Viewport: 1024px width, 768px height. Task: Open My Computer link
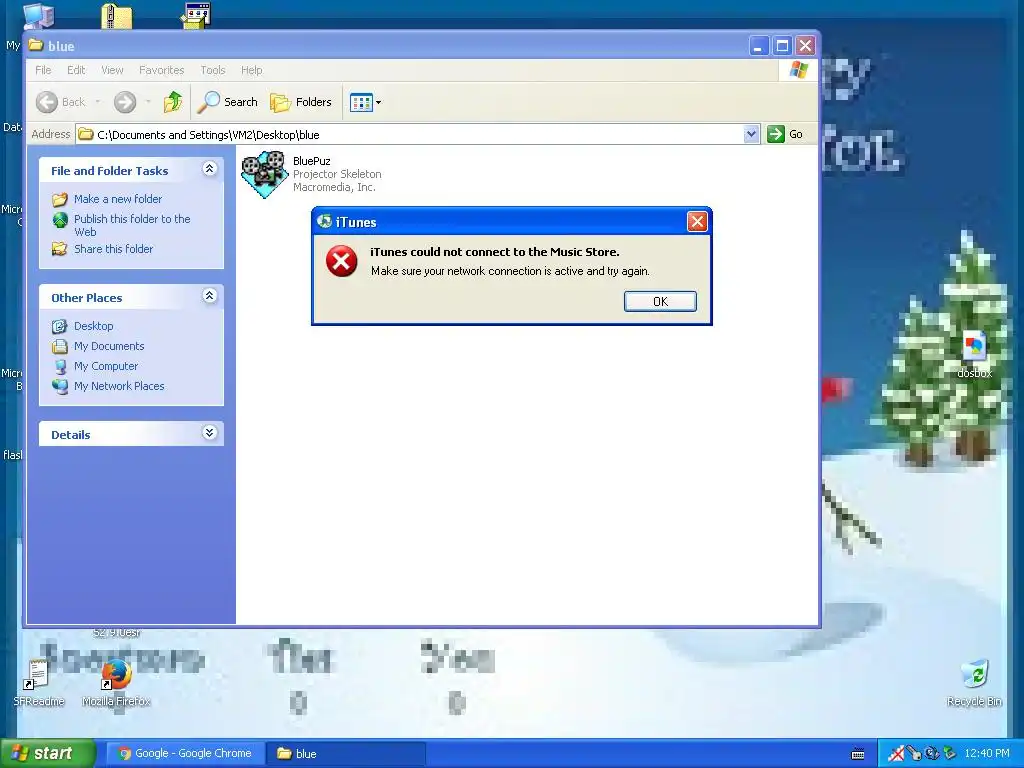click(106, 366)
